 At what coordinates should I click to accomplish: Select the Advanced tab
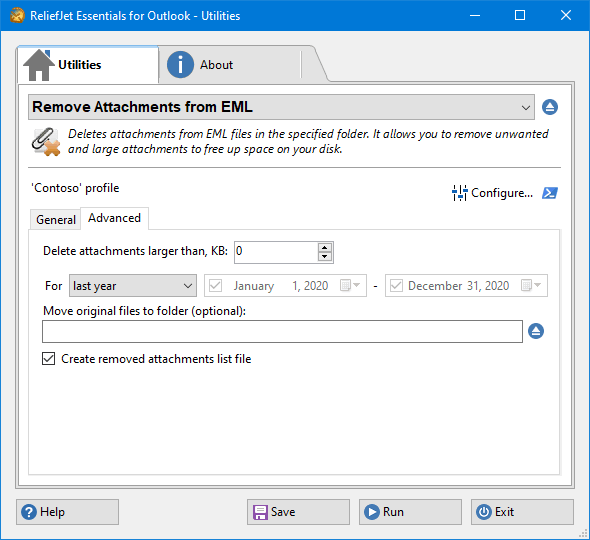pyautogui.click(x=114, y=218)
